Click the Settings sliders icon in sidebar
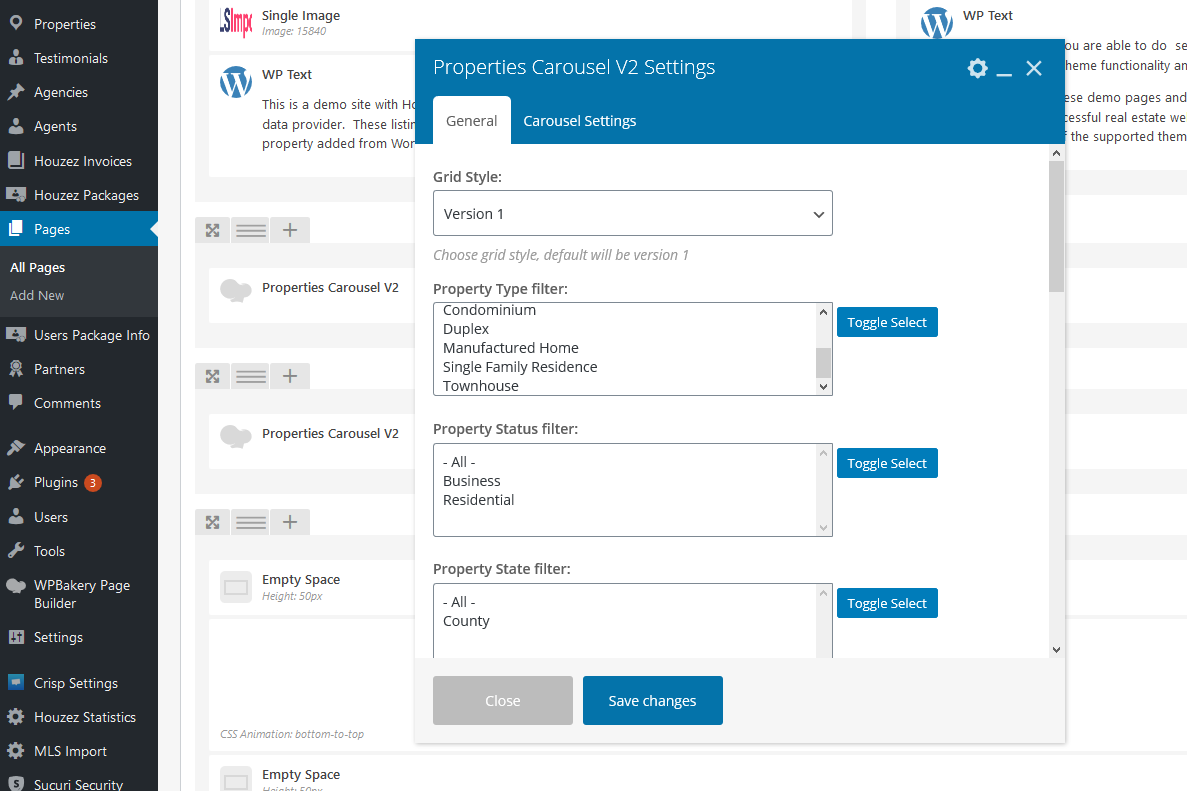The width and height of the screenshot is (1187, 791). pyautogui.click(x=16, y=637)
